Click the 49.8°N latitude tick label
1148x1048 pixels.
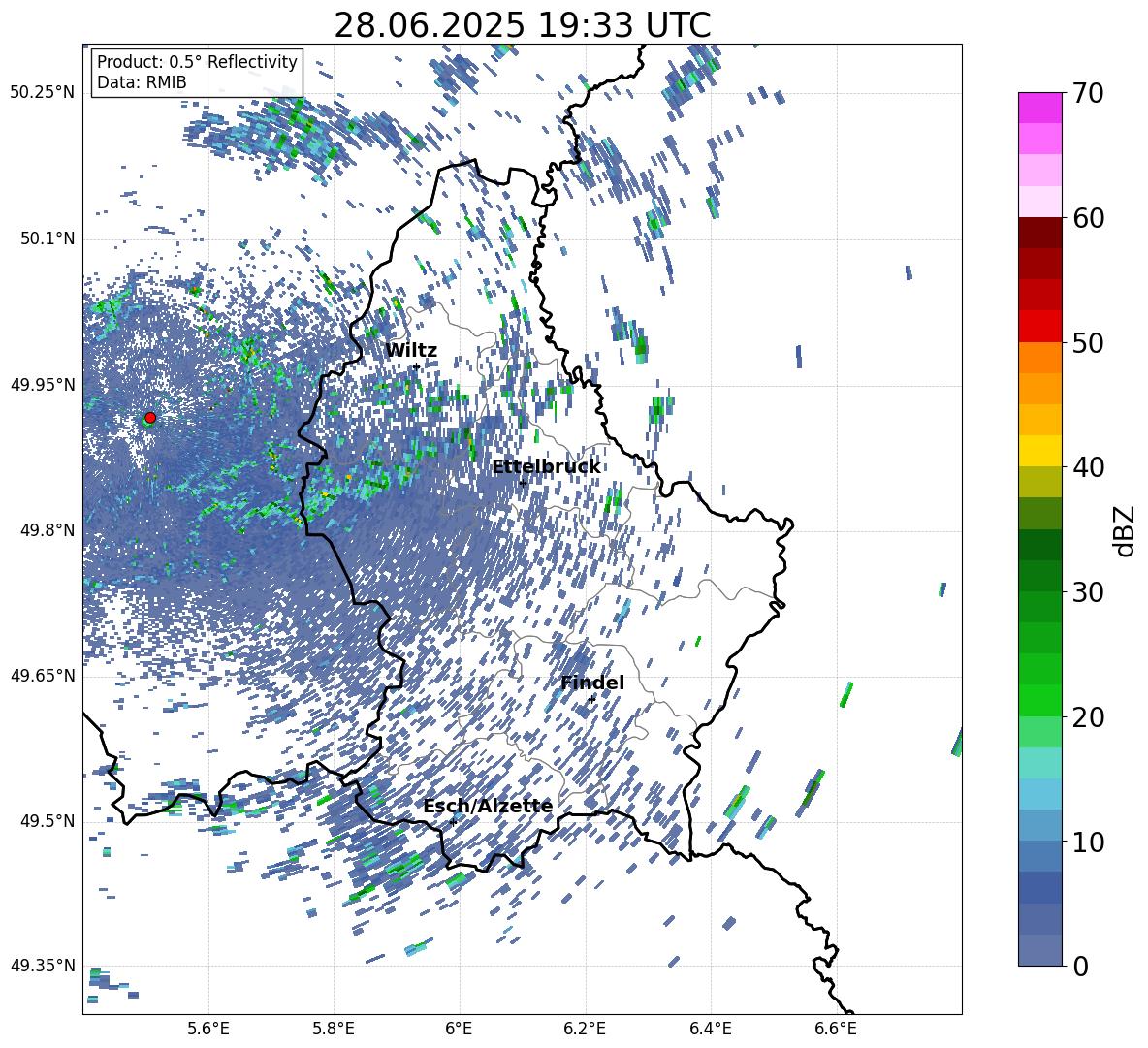coord(48,530)
